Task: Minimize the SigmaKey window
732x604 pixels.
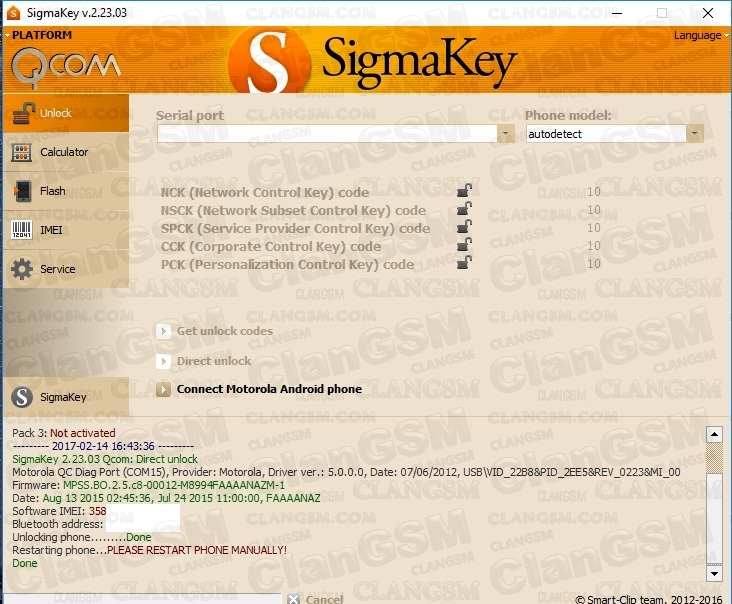Action: [617, 13]
